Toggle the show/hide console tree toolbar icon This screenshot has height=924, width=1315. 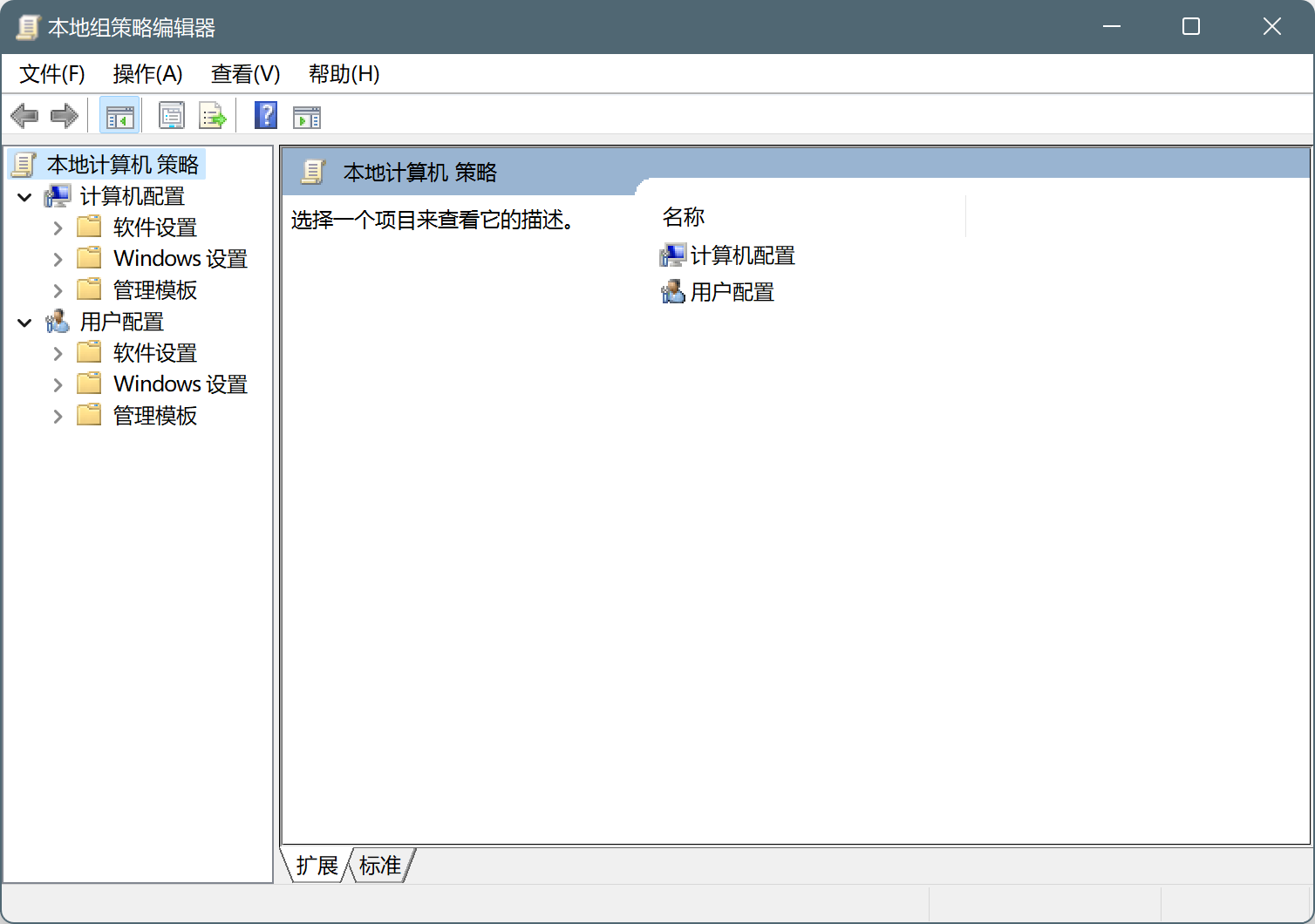[x=119, y=116]
